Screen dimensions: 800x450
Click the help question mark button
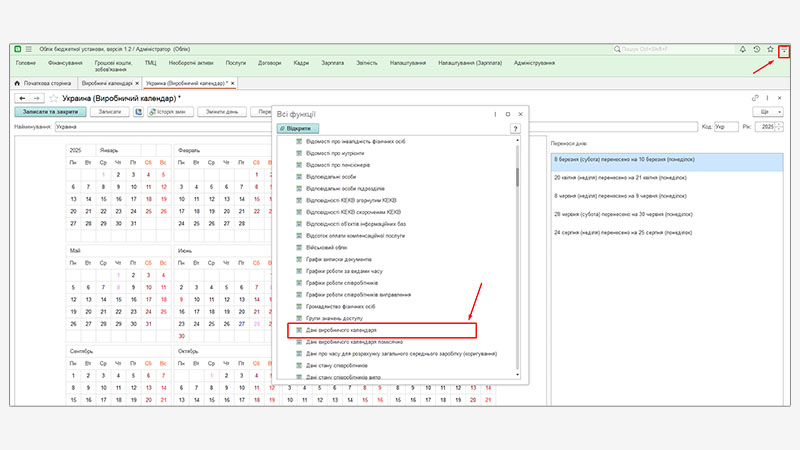tap(515, 129)
